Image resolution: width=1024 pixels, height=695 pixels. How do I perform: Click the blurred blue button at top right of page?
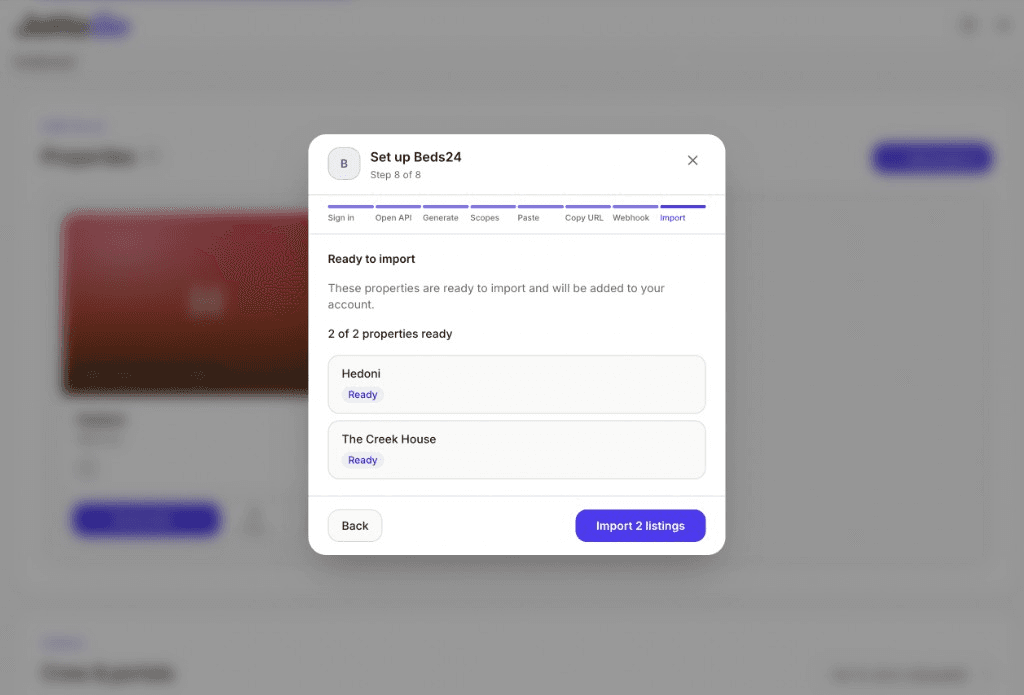pyautogui.click(x=933, y=158)
